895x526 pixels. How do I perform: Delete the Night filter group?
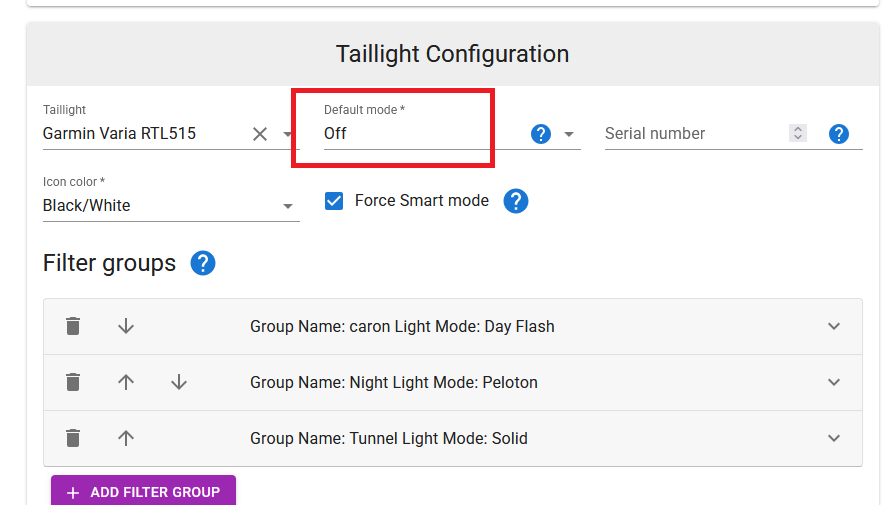tap(73, 382)
